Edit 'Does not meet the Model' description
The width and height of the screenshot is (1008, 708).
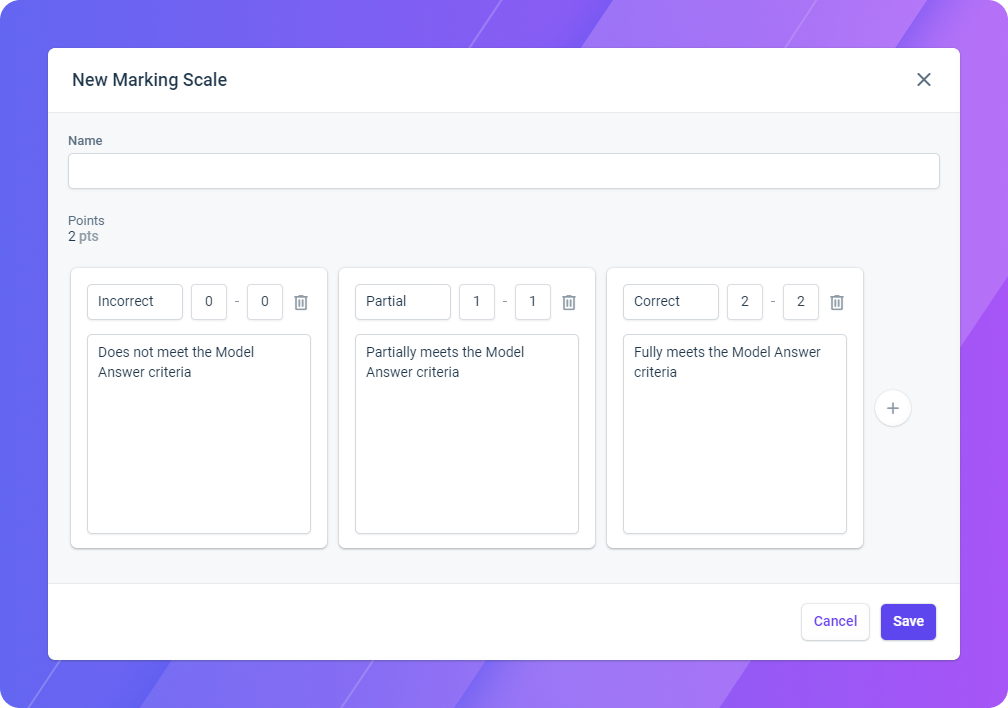[199, 434]
